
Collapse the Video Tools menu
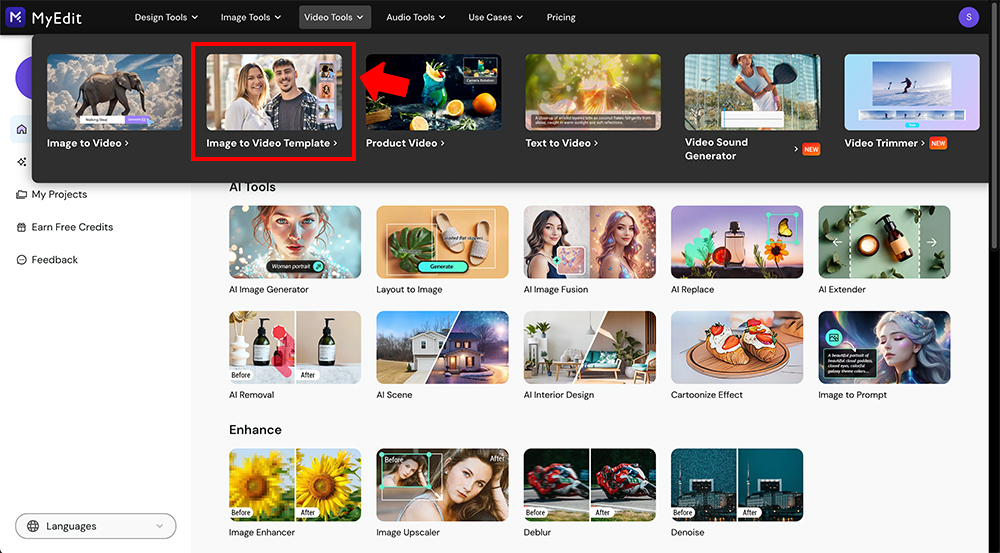pyautogui.click(x=334, y=17)
